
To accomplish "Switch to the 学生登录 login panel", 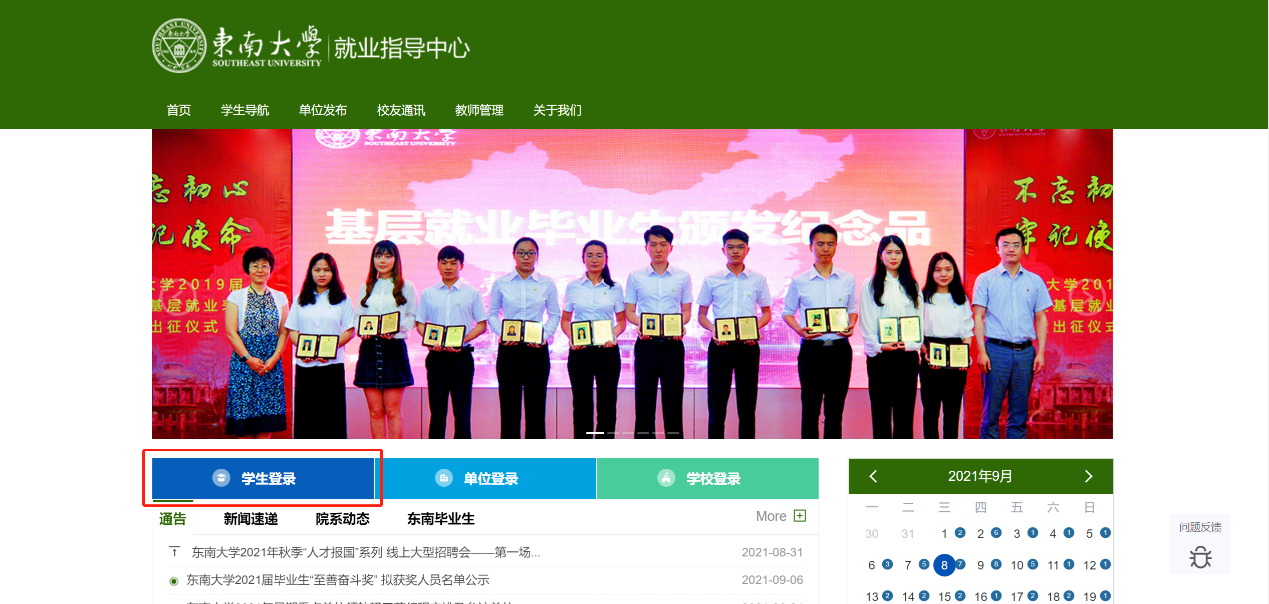I will point(262,478).
